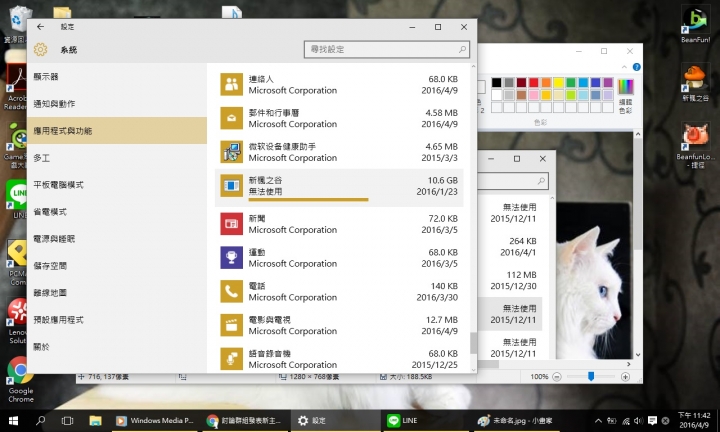The height and width of the screenshot is (432, 720).
Task: Go back using the Settings back arrow
Action: (40, 27)
